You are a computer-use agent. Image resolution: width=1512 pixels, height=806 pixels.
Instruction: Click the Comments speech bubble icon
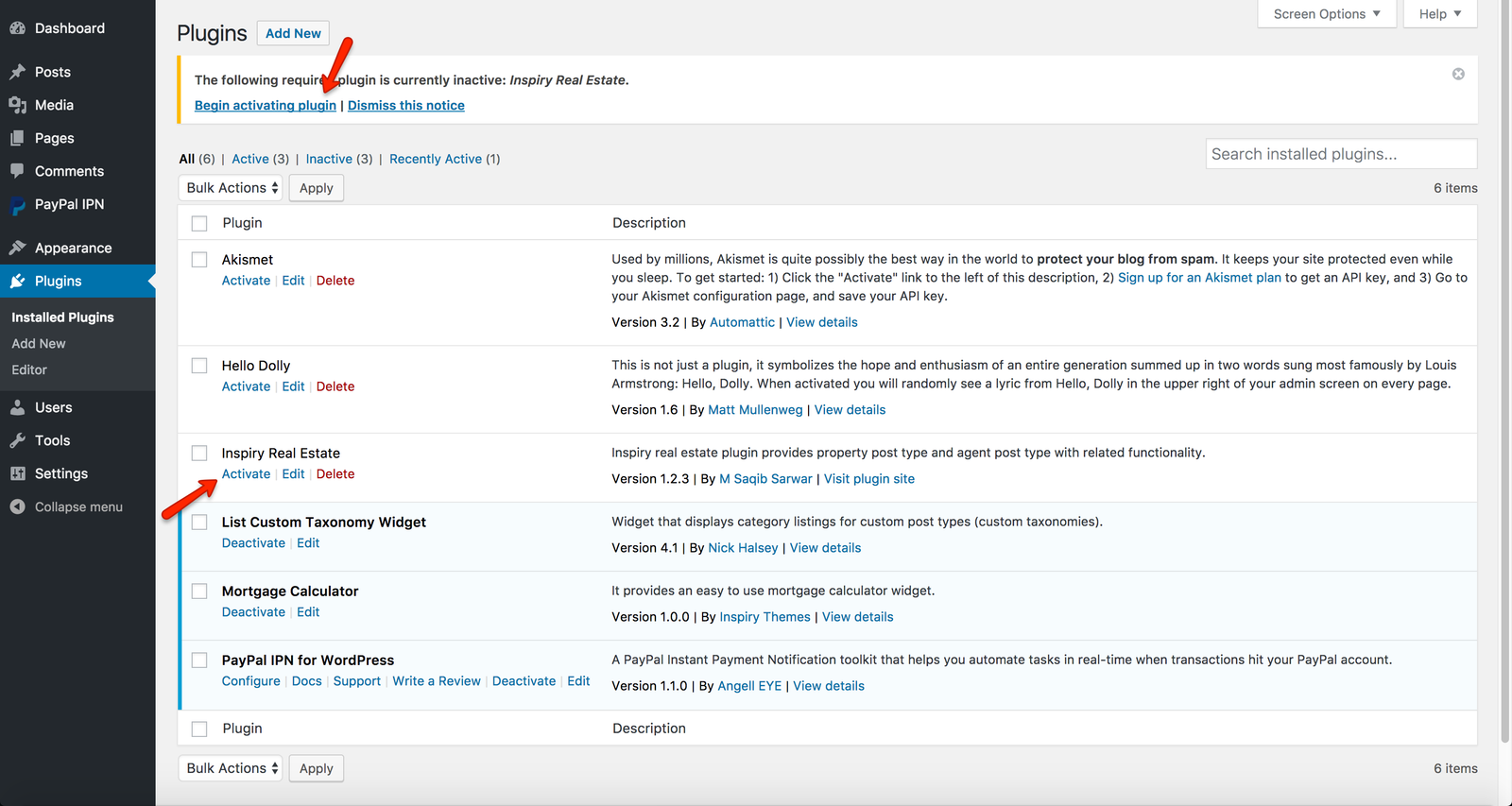[17, 171]
